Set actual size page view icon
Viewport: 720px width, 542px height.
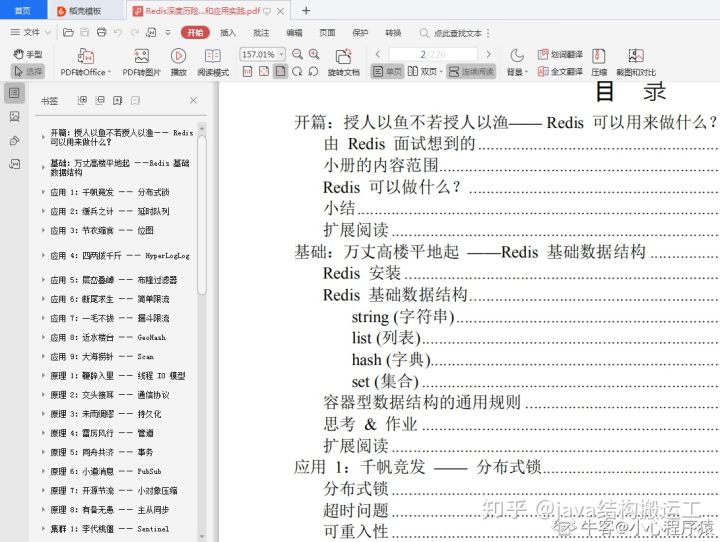pyautogui.click(x=248, y=71)
